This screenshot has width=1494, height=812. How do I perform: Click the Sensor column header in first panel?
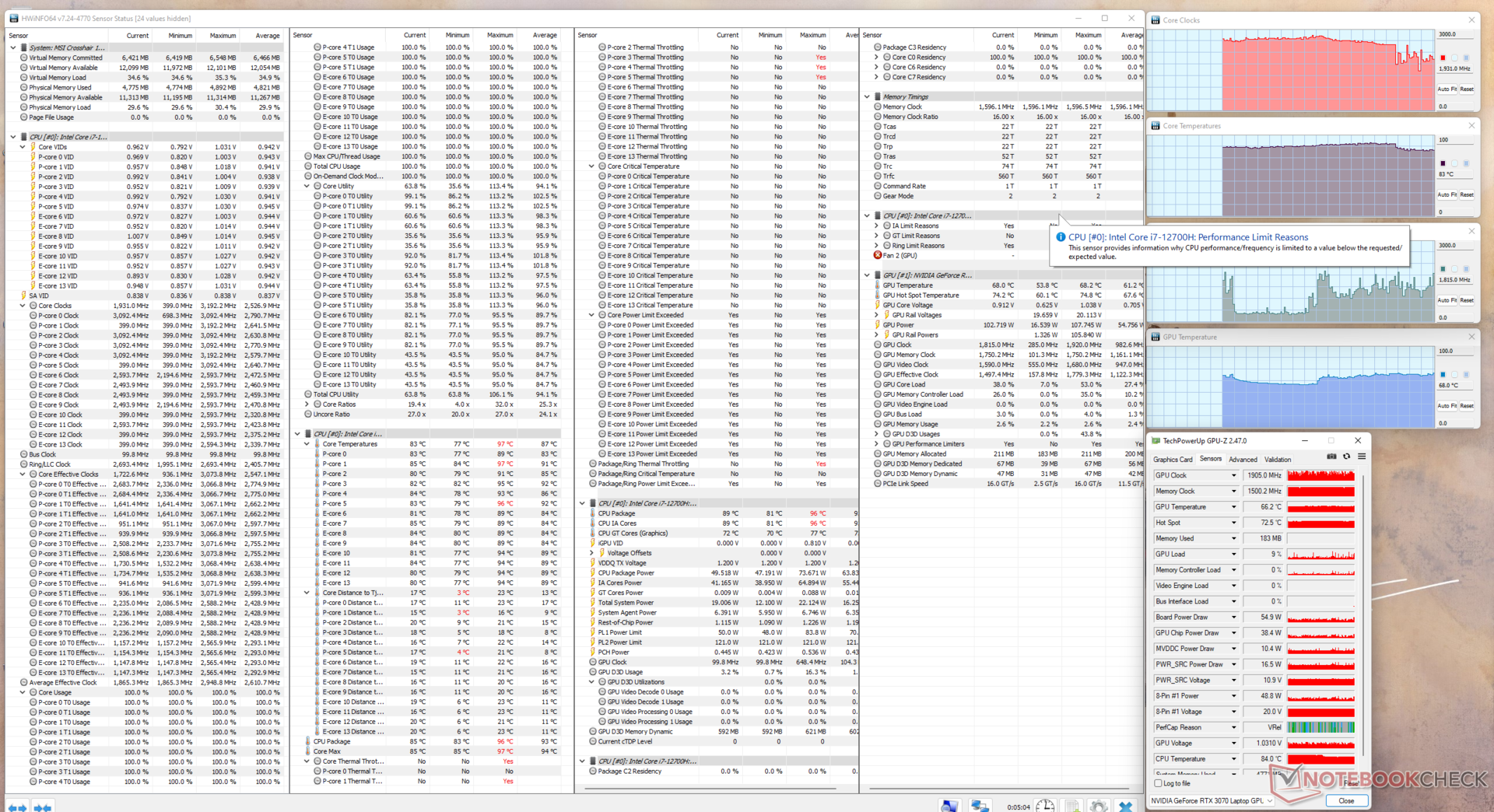click(19, 35)
